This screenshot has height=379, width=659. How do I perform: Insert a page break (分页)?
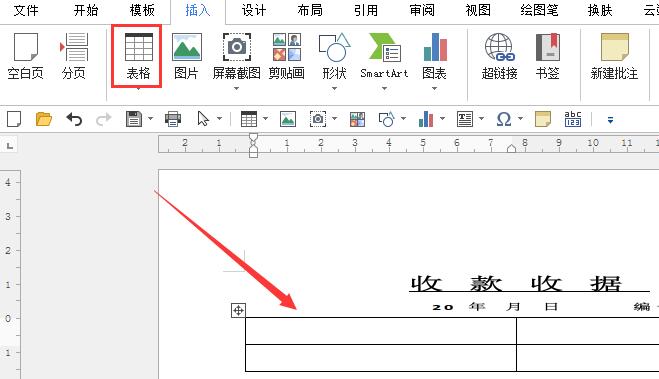pos(74,56)
